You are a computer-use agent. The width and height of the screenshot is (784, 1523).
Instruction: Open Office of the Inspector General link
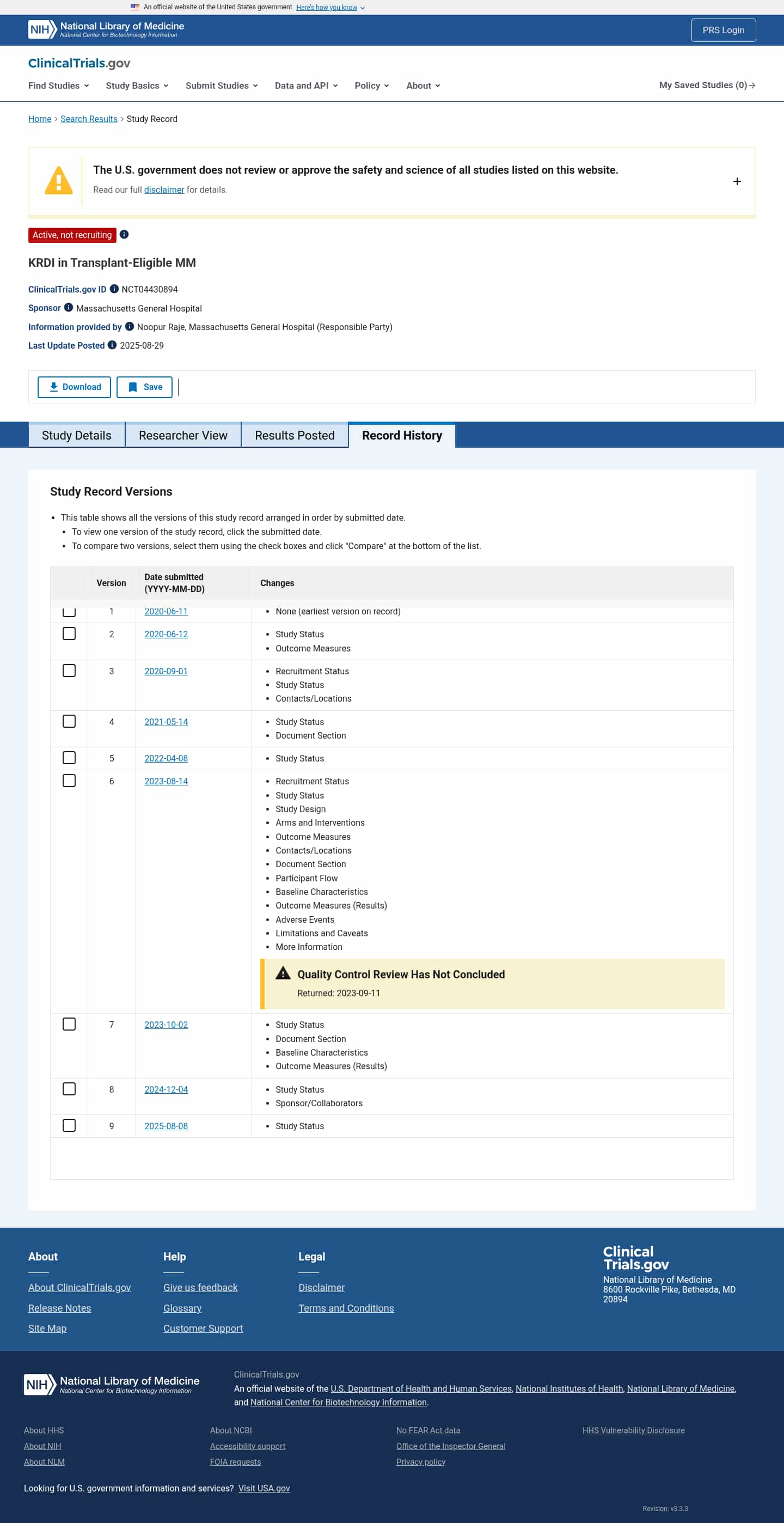[x=451, y=1446]
